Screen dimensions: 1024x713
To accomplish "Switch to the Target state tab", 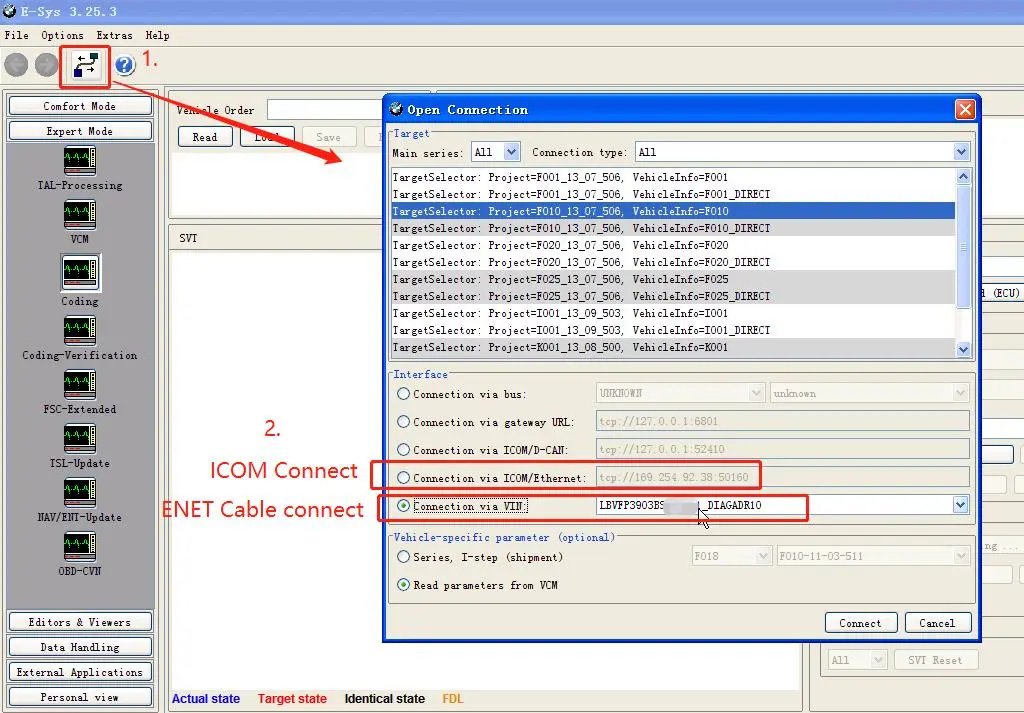I will point(292,698).
